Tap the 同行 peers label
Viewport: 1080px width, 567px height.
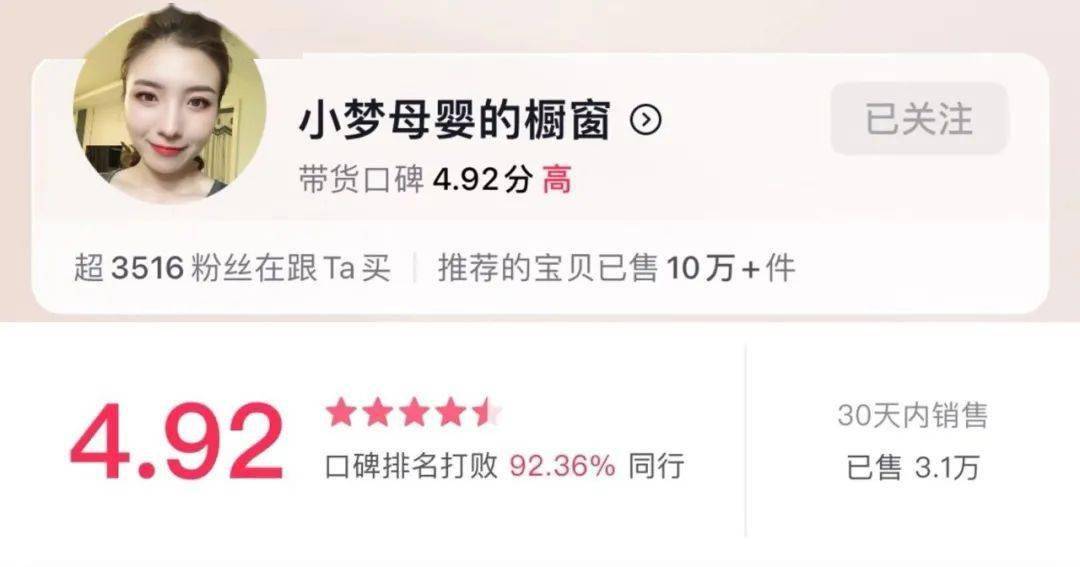tap(656, 466)
